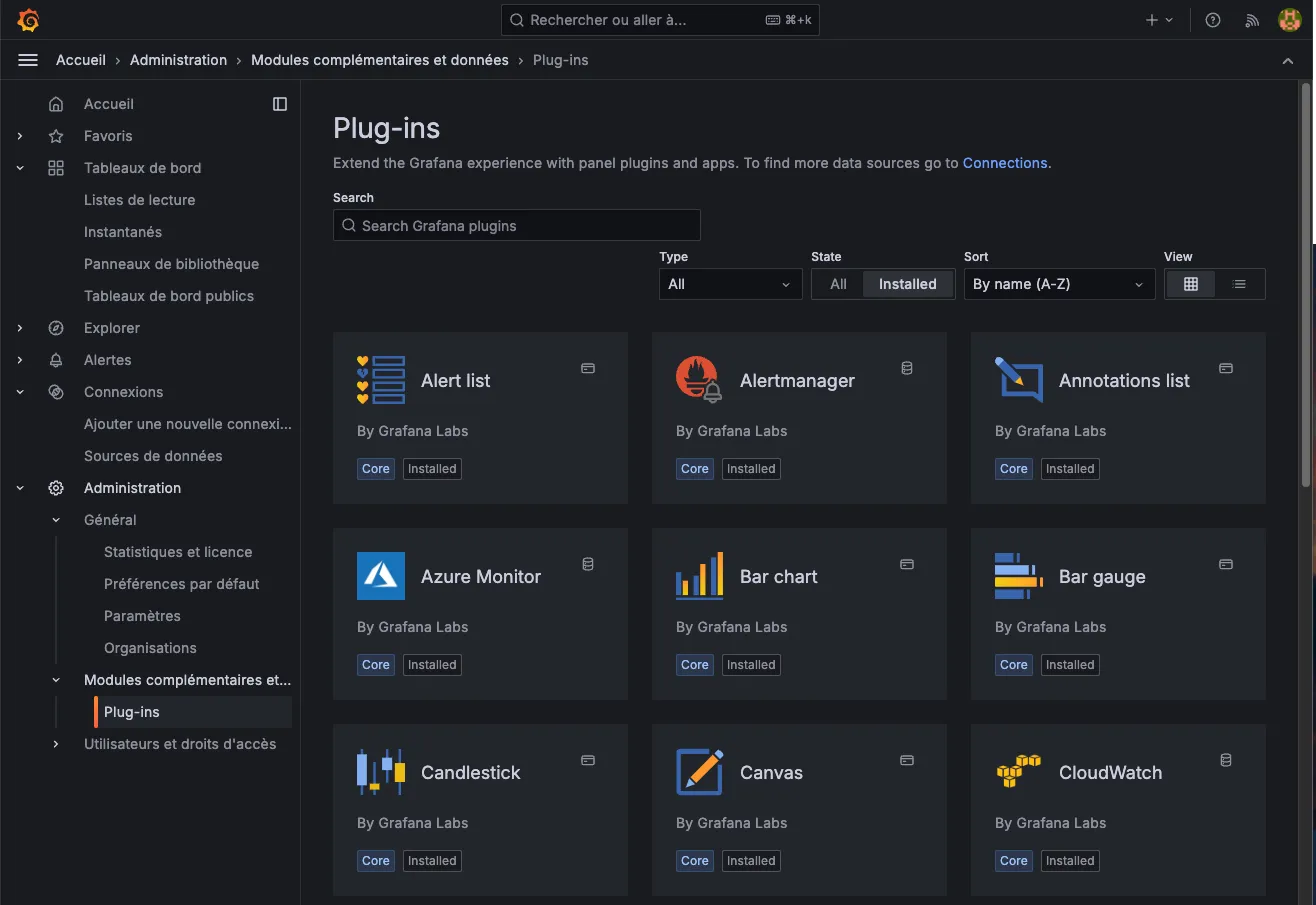Screen dimensions: 1316x905
Task: Open the Sort By name (A-Z) dropdown
Action: 1059,283
